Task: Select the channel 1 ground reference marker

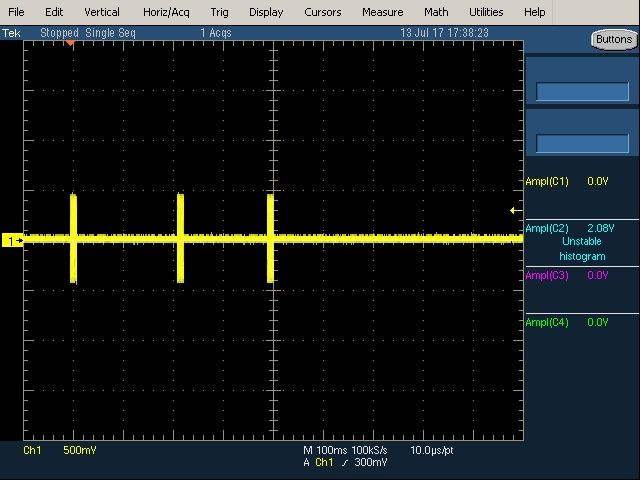Action: [13, 241]
